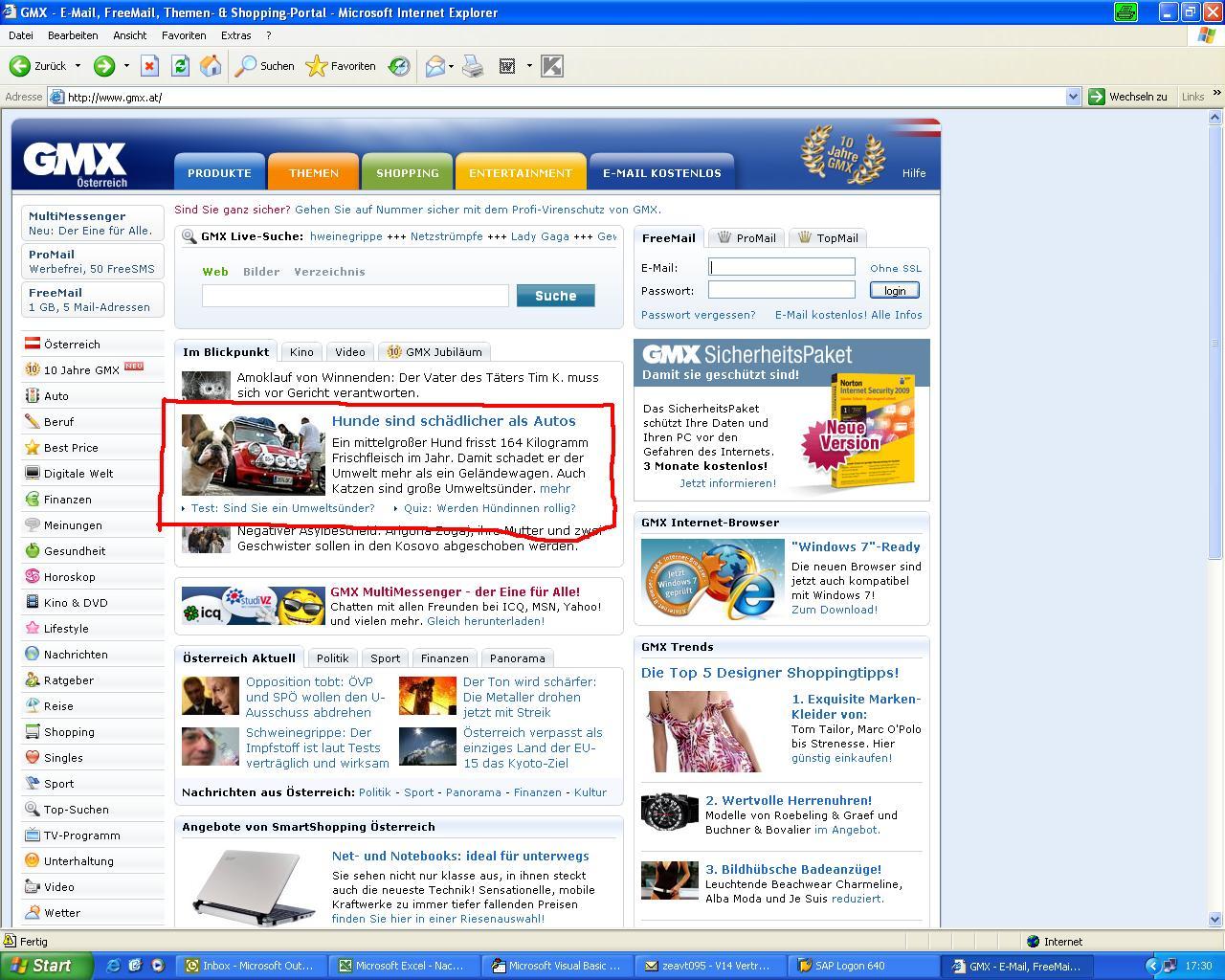
Task: Click the web search input field
Action: tap(355, 296)
